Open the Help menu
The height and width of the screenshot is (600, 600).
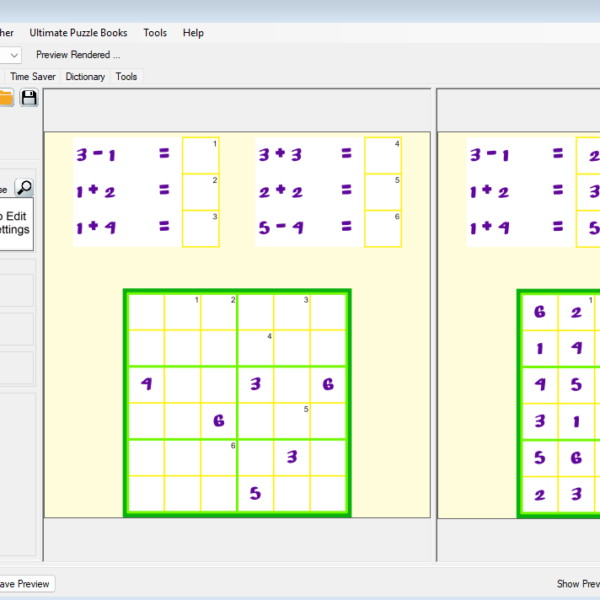[x=193, y=33]
